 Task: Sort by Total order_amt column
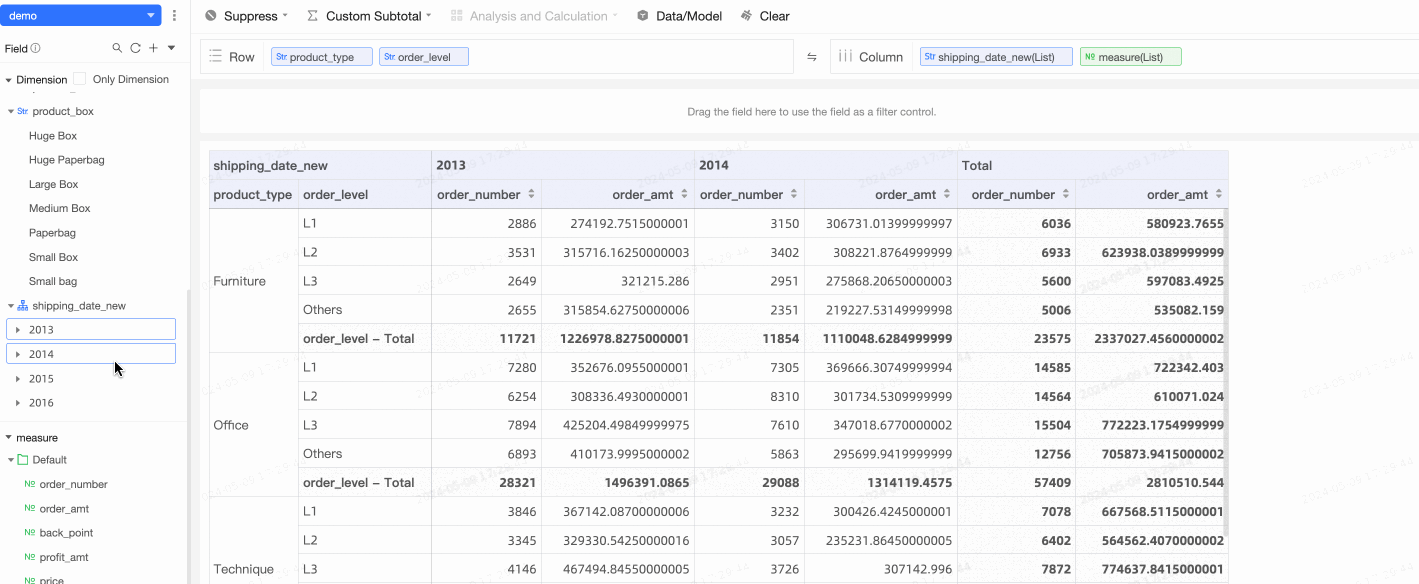tap(1217, 195)
